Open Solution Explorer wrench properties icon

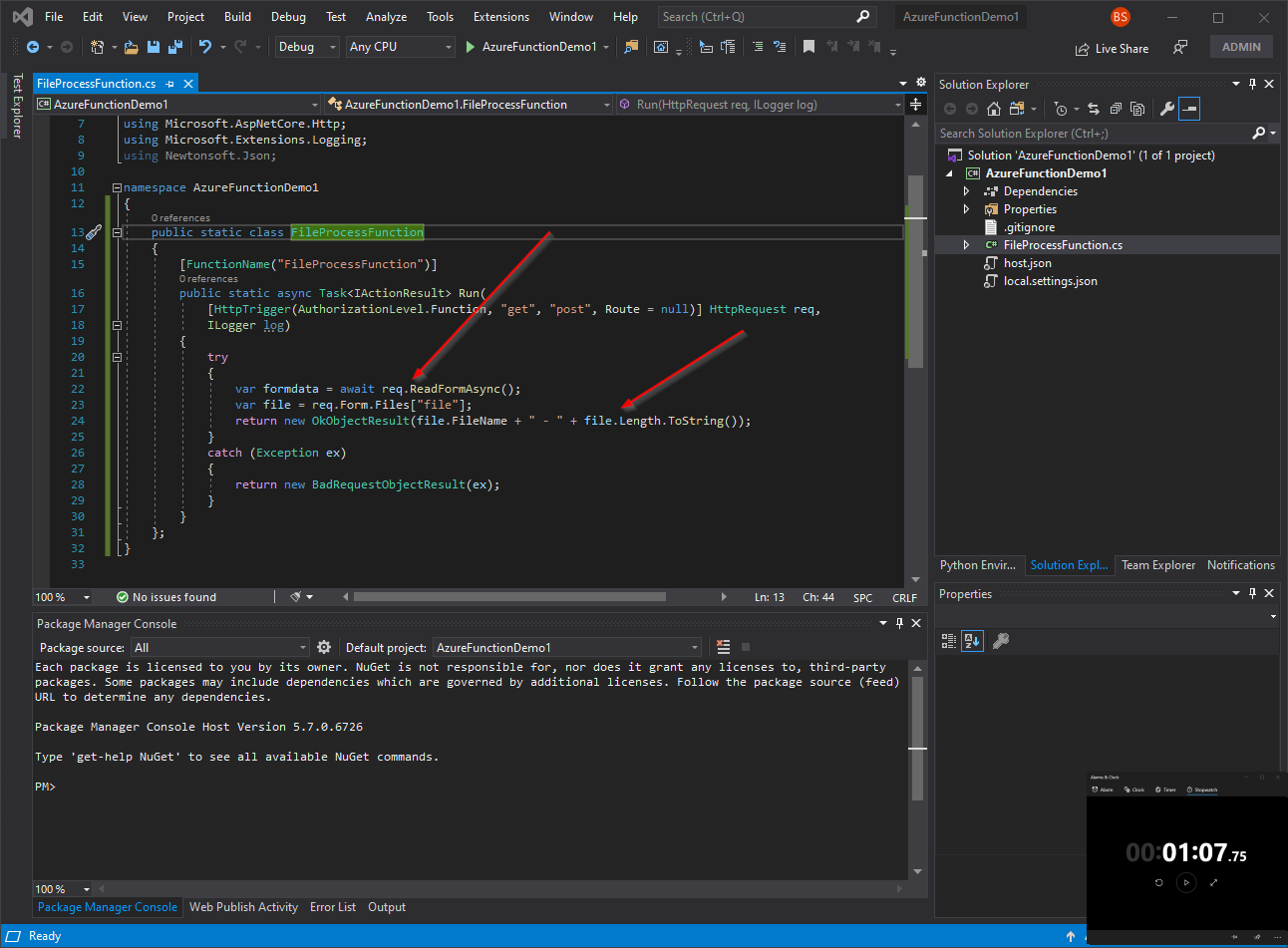[1166, 109]
